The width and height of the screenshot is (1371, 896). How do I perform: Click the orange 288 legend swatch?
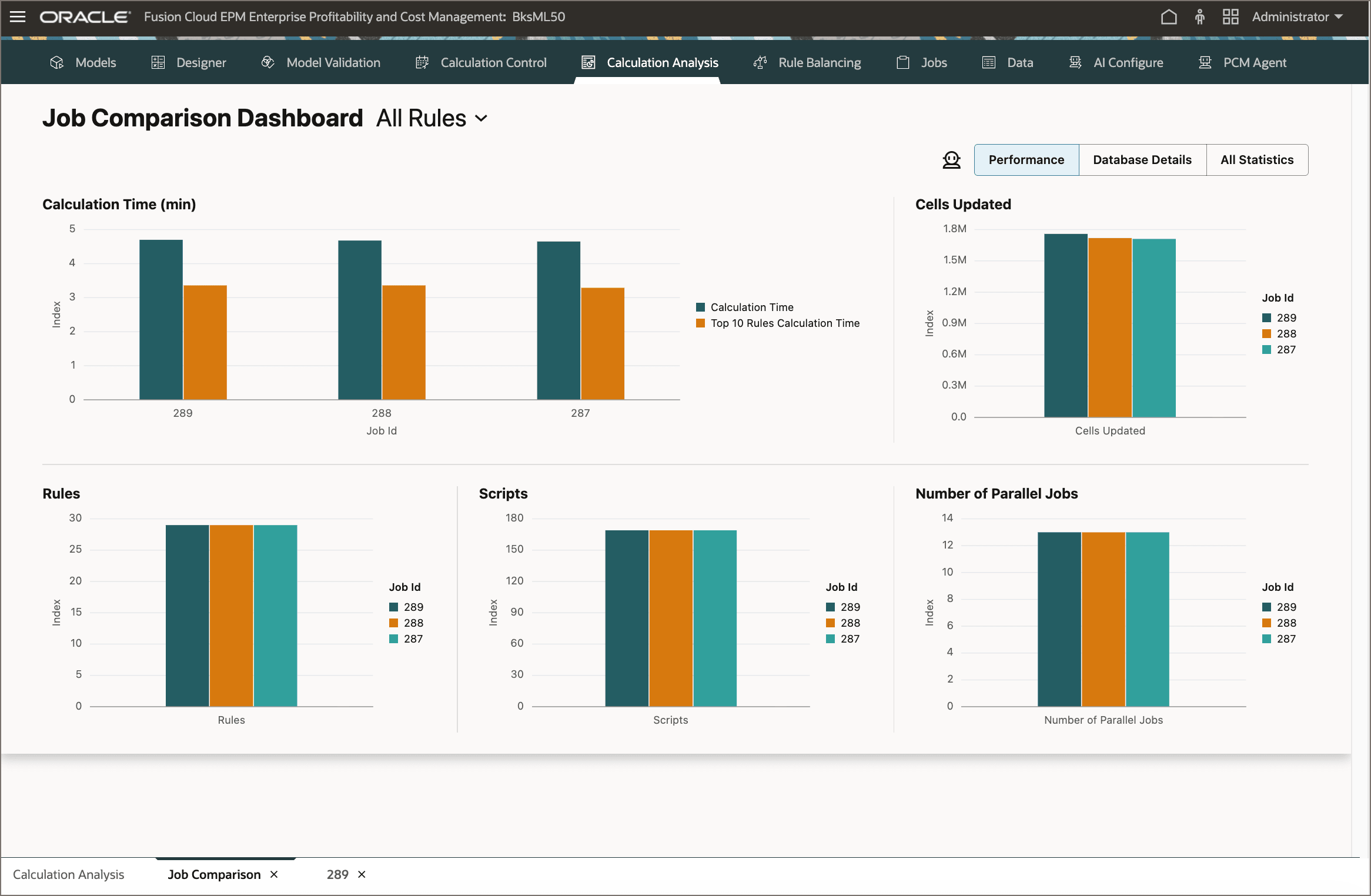pyautogui.click(x=1266, y=333)
